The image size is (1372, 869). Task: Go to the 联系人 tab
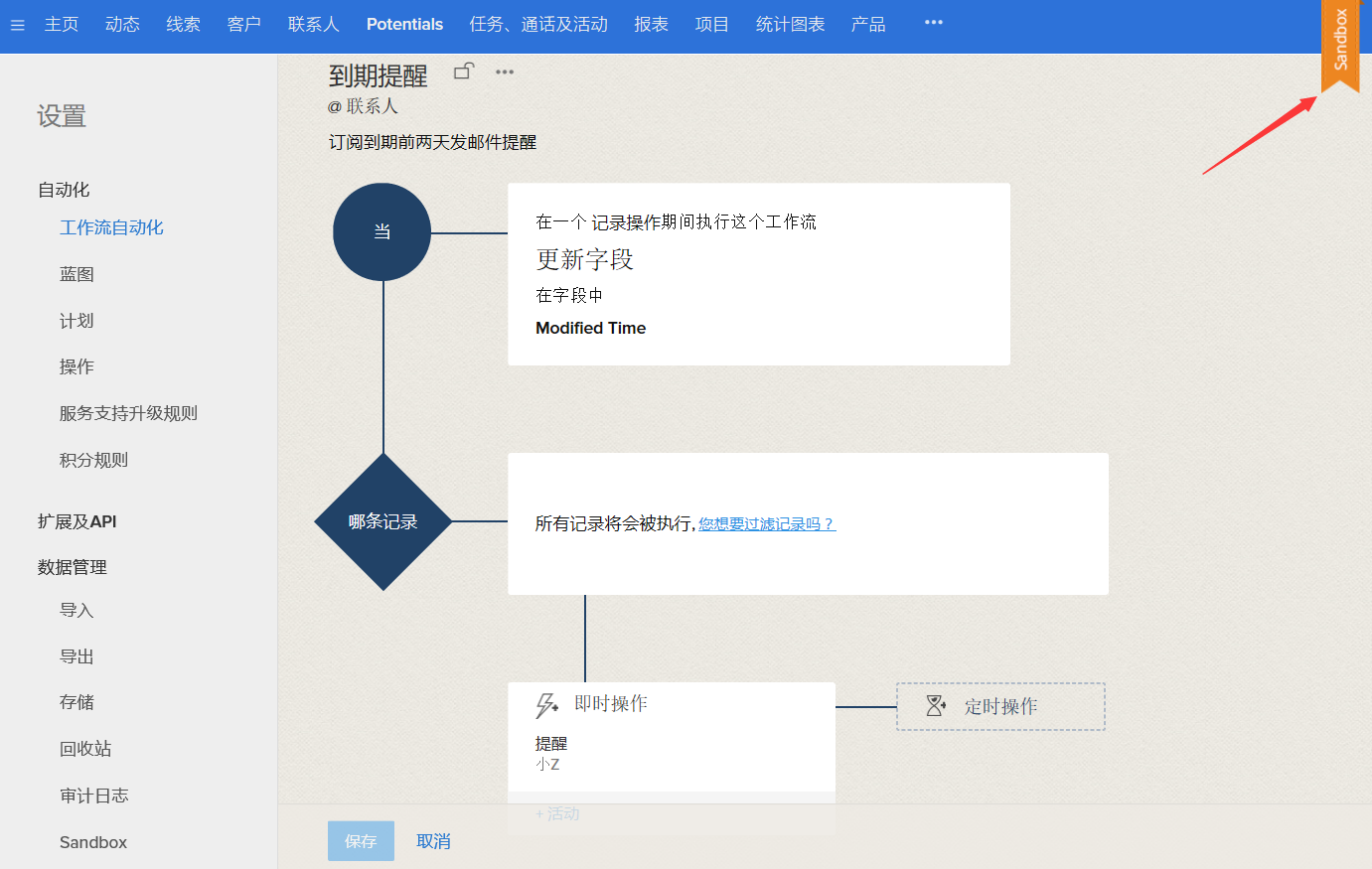(x=314, y=25)
